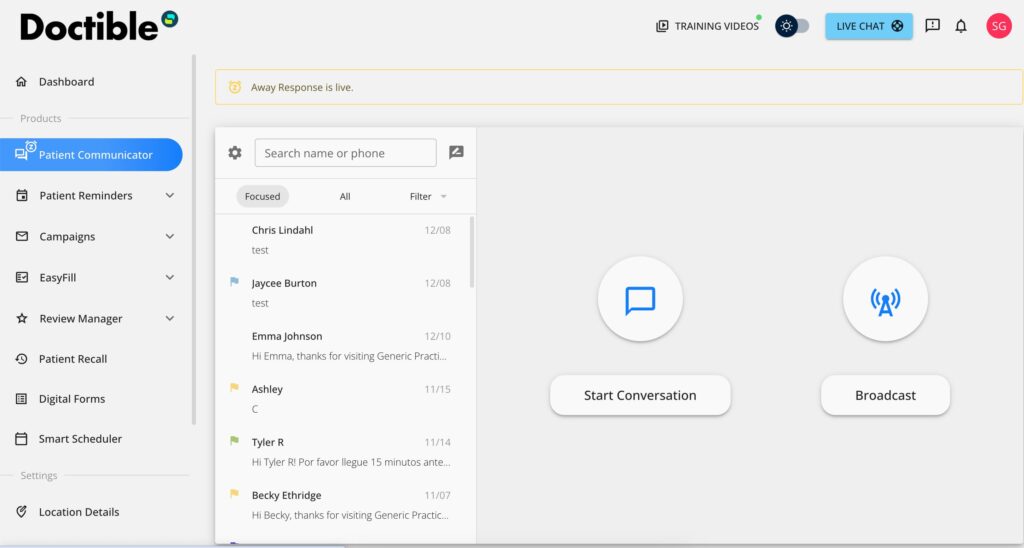The image size is (1024, 548).
Task: Open the EasyFill menu item
Action: (57, 278)
